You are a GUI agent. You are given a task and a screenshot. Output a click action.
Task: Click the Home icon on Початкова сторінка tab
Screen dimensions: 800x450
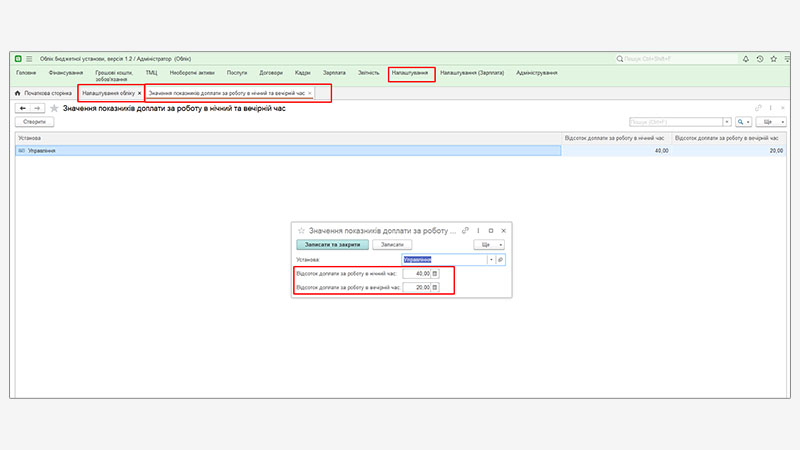tap(18, 93)
